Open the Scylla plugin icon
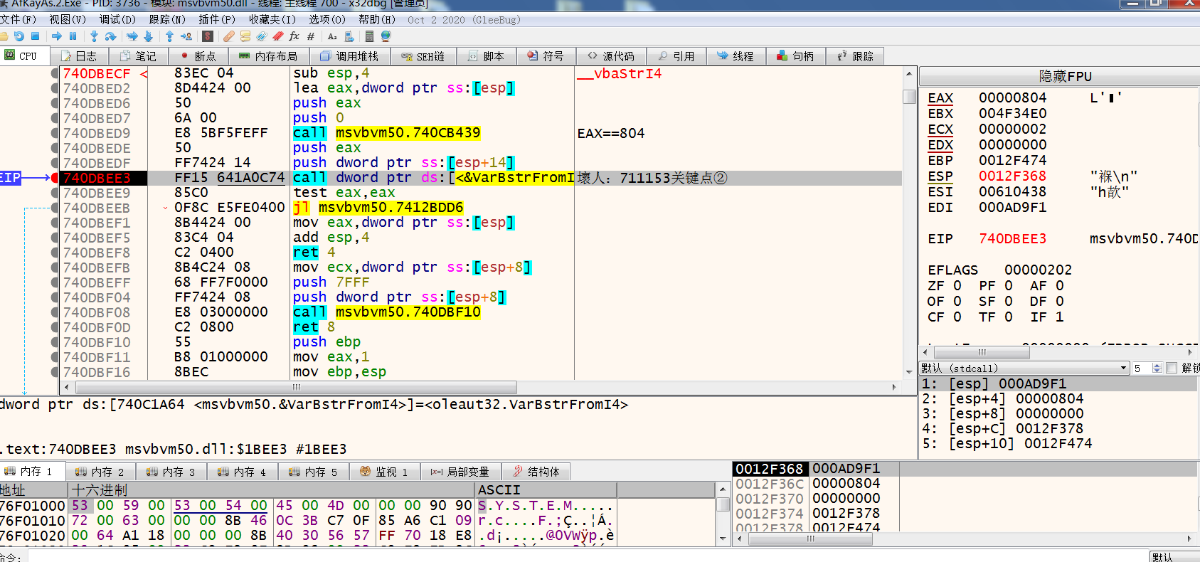 point(207,36)
